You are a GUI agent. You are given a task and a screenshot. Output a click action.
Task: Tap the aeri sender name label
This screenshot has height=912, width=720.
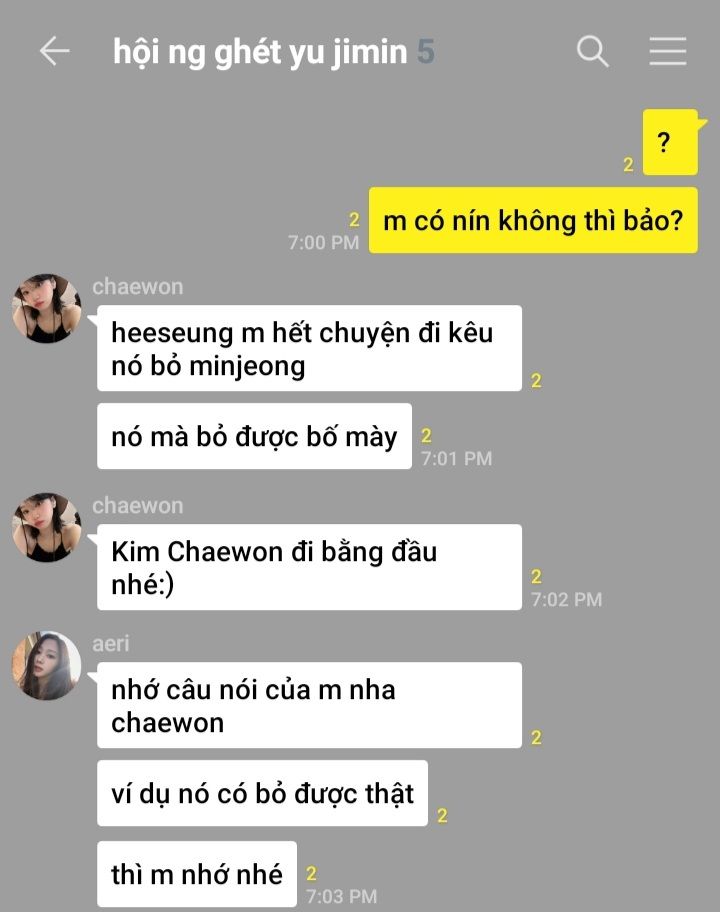(111, 644)
